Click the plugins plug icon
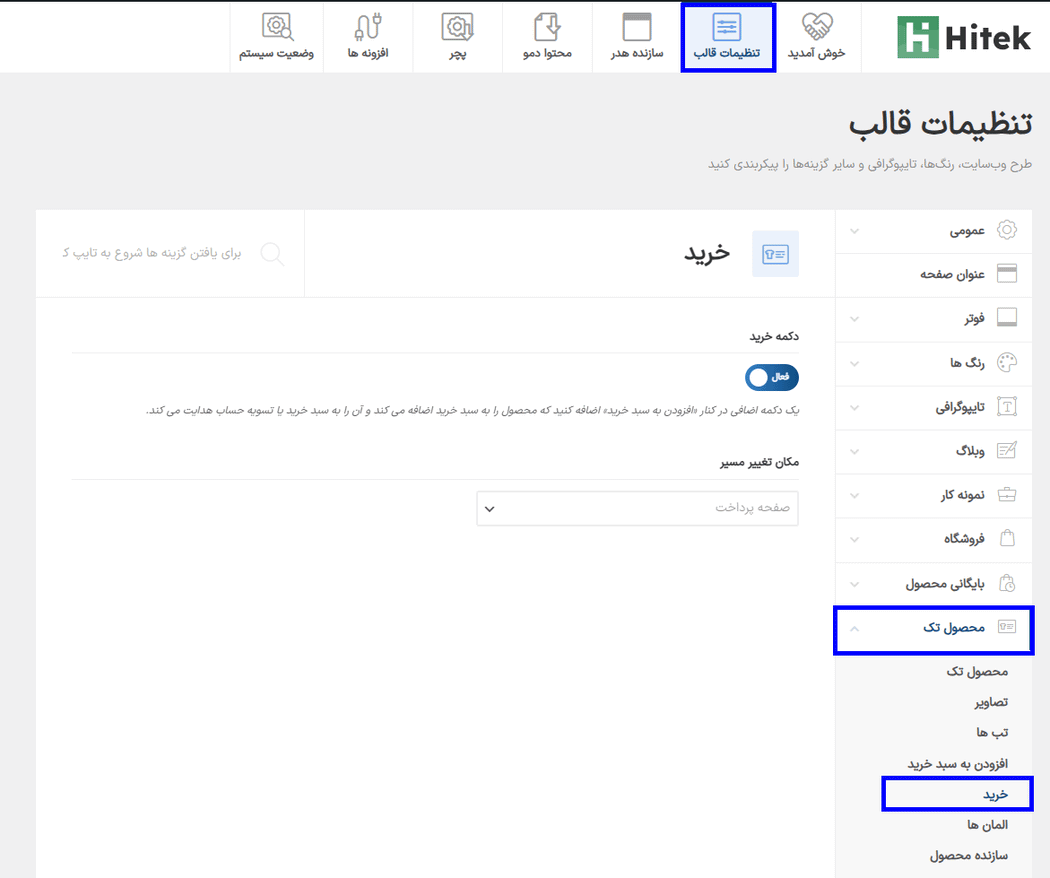The width and height of the screenshot is (1050, 878). tap(368, 27)
